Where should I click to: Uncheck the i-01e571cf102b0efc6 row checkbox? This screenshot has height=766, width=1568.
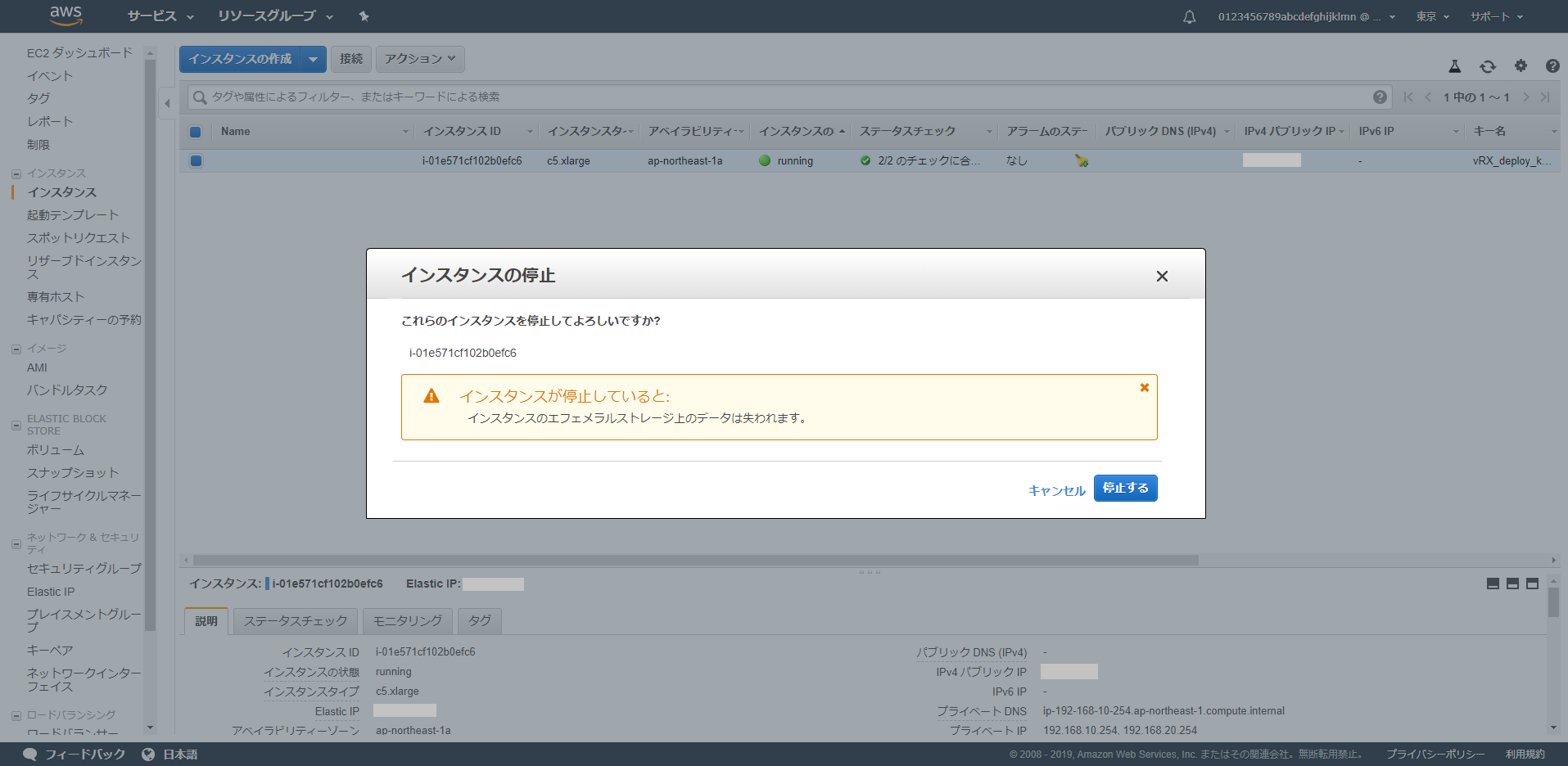point(196,160)
